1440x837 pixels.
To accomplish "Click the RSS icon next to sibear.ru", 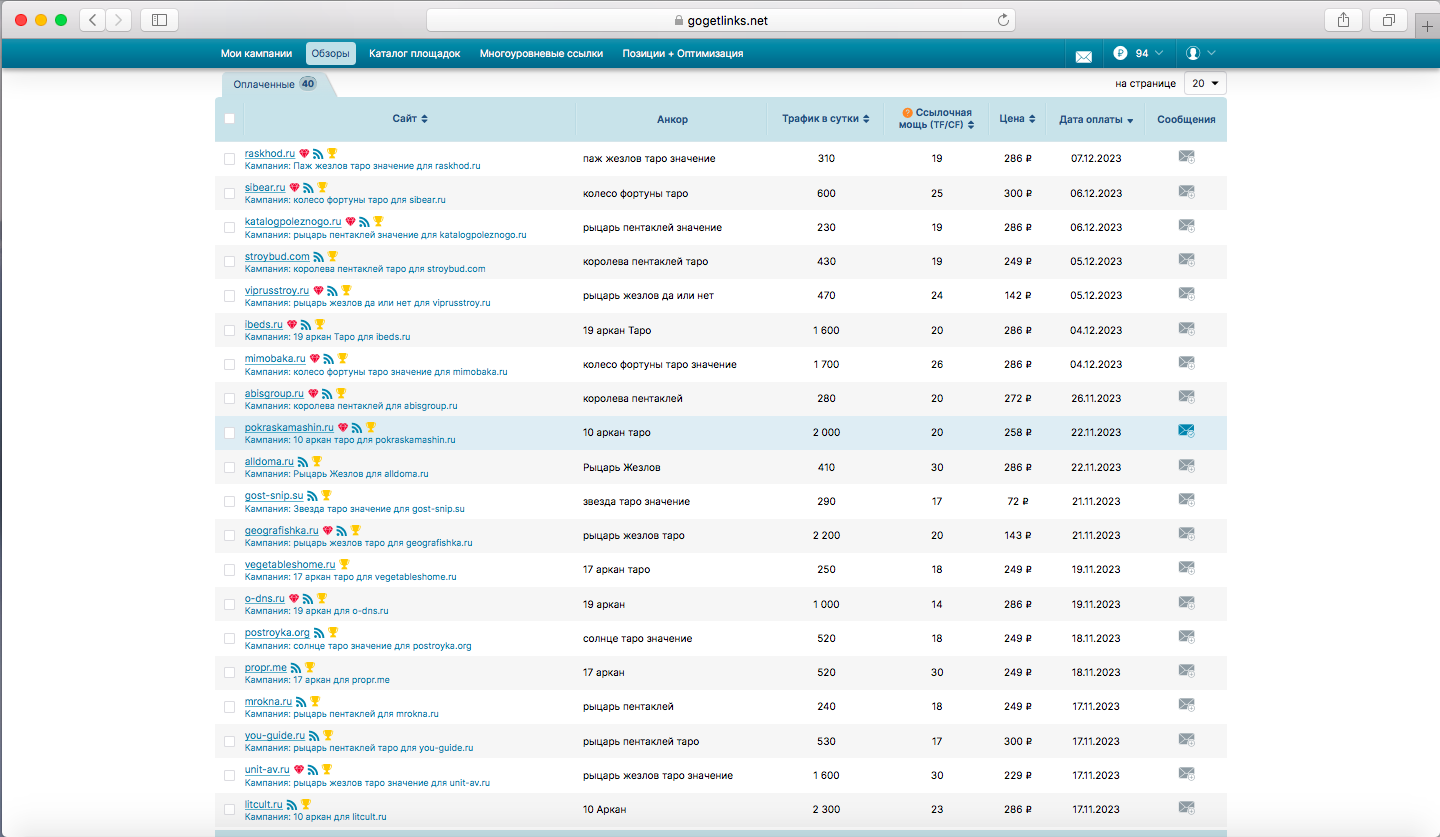I will pos(309,188).
